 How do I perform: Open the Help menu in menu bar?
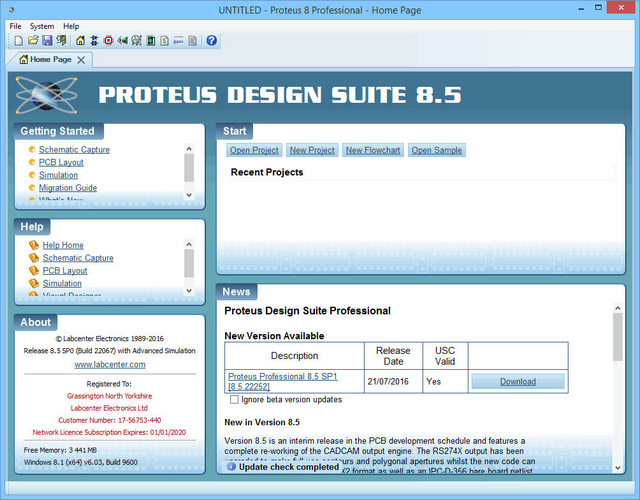coord(71,26)
